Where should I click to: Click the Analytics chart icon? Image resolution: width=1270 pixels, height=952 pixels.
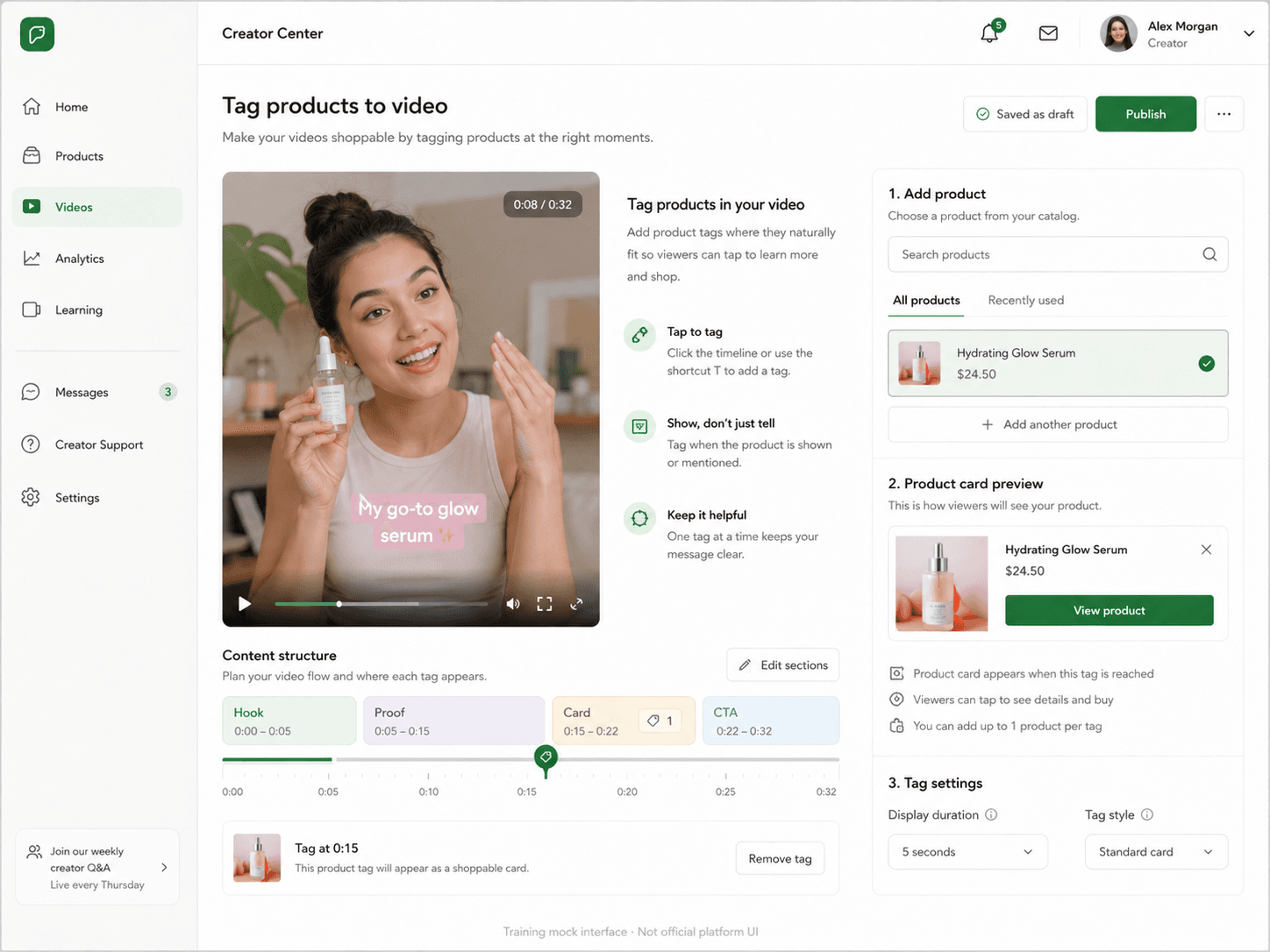click(32, 258)
